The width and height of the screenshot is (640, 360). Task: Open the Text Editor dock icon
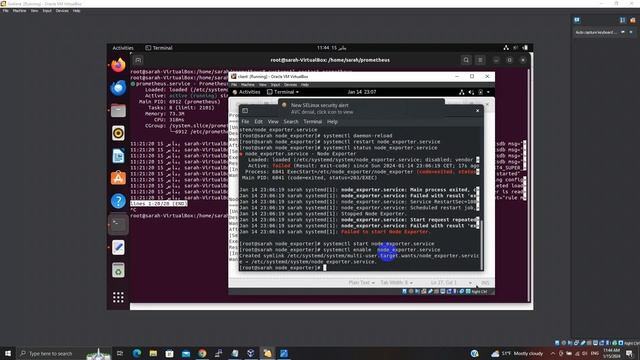point(118,247)
